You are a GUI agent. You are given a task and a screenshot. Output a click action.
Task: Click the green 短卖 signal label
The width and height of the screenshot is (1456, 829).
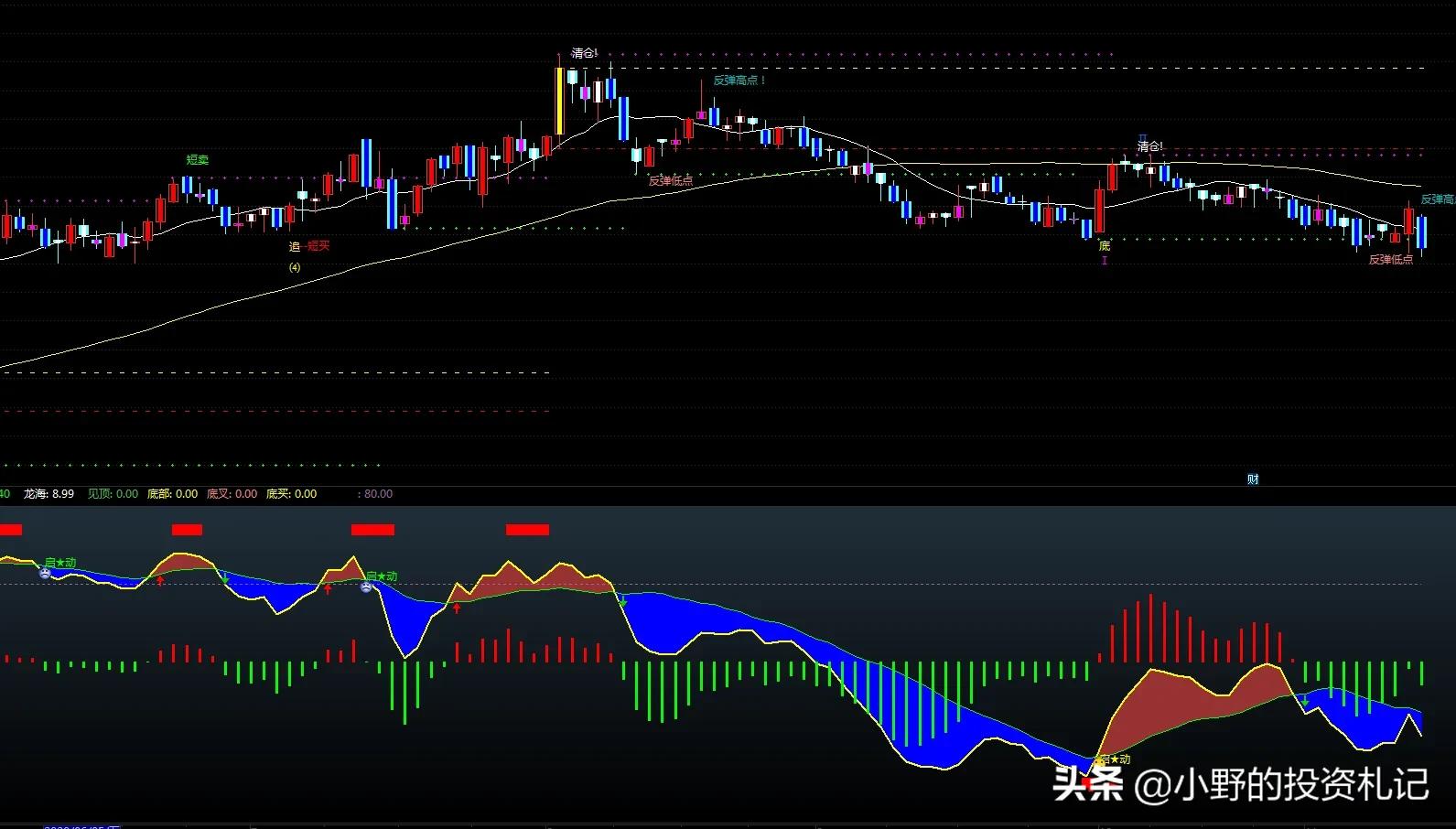click(198, 160)
